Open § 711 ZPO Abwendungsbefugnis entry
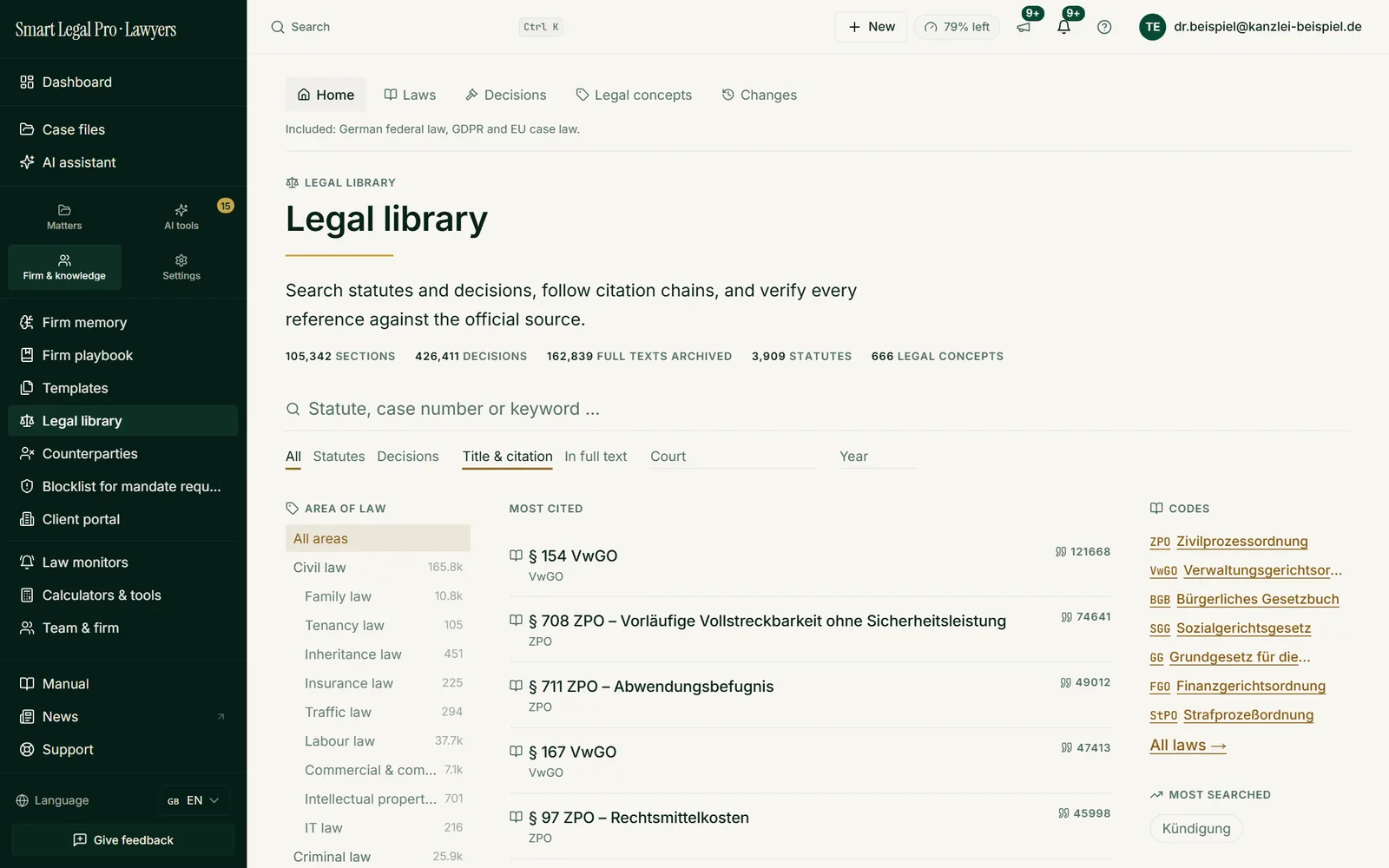This screenshot has width=1389, height=868. pyautogui.click(x=651, y=687)
